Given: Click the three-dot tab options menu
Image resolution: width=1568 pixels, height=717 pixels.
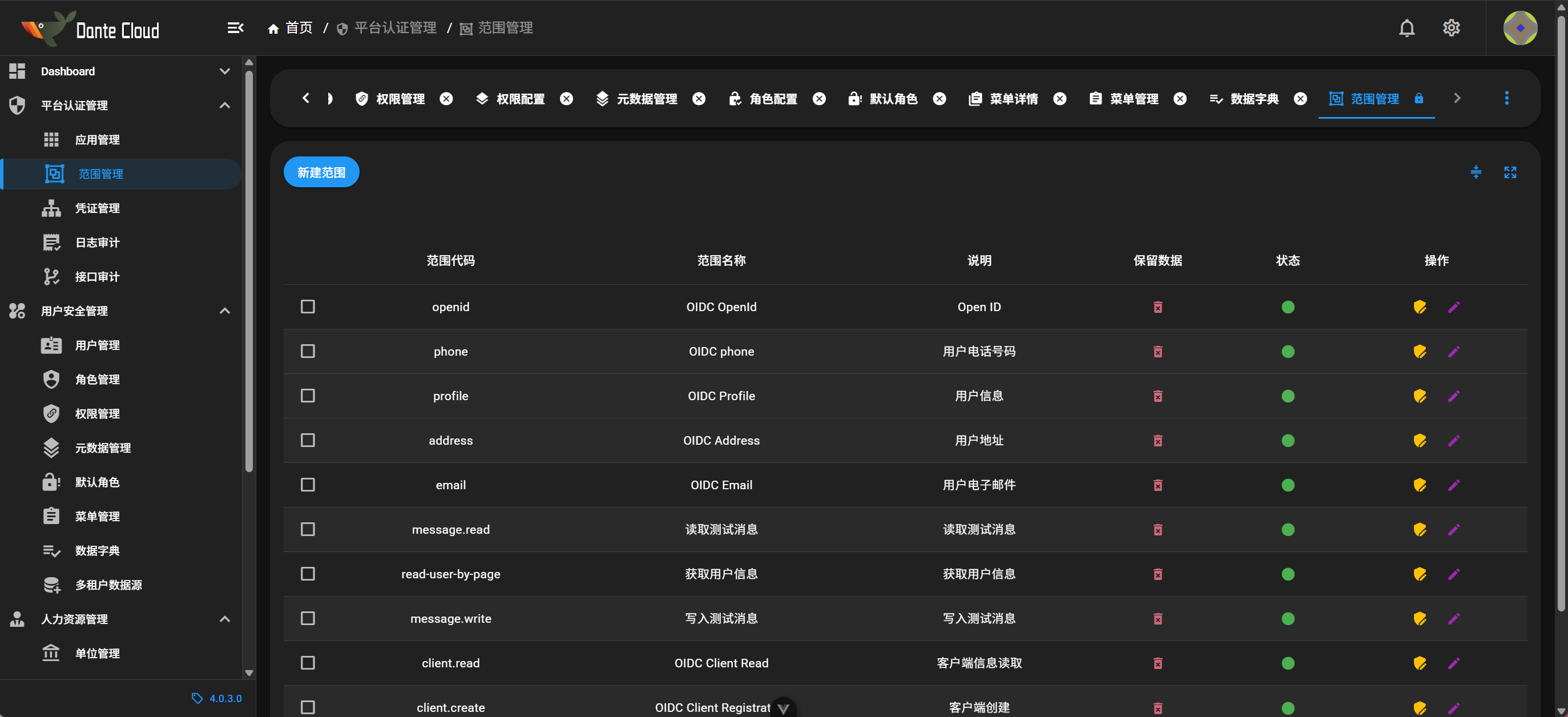Looking at the screenshot, I should coord(1506,98).
